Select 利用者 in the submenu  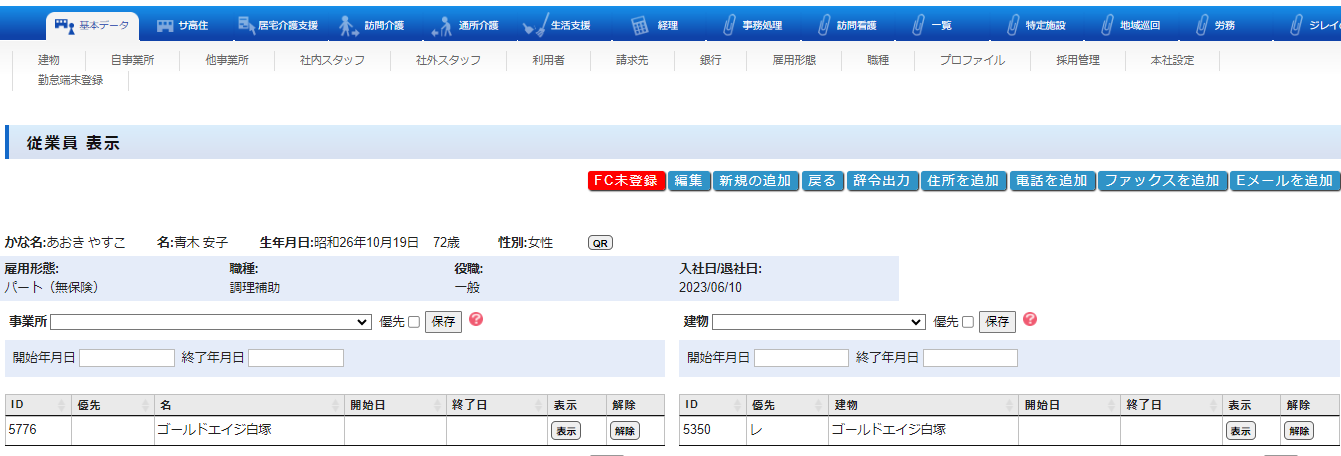click(x=549, y=60)
